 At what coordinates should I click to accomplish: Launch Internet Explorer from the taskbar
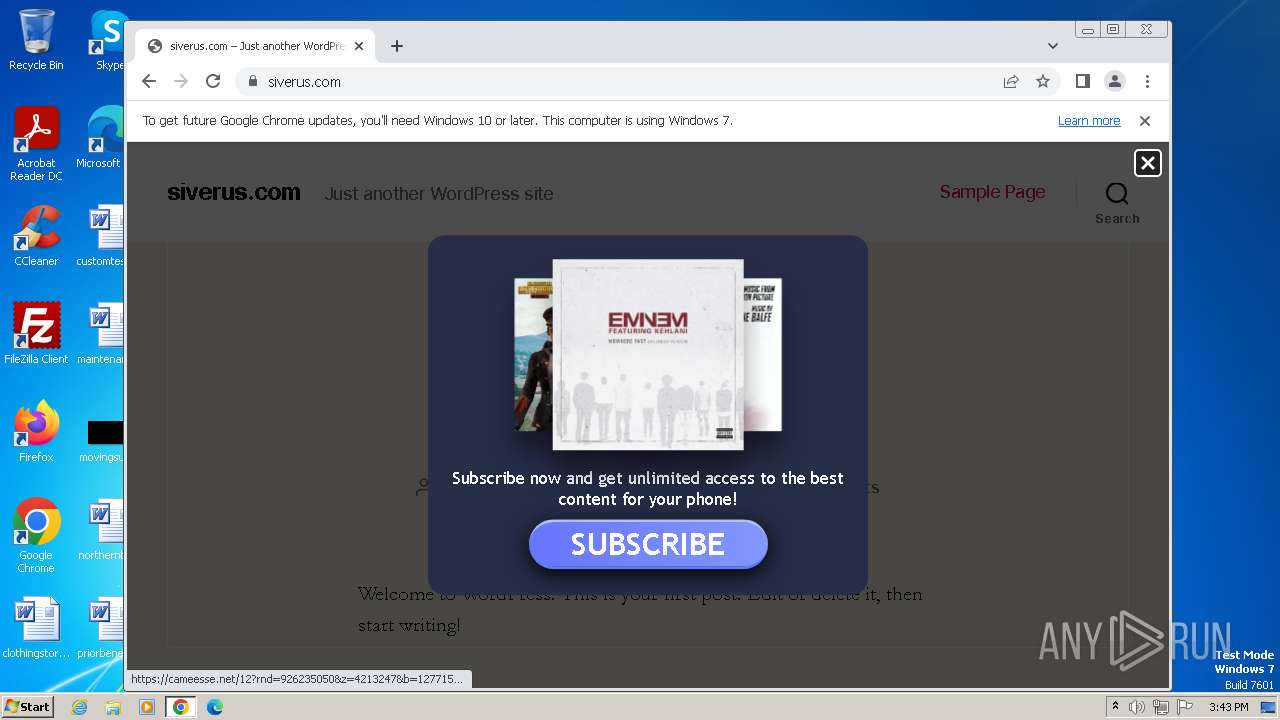[x=79, y=707]
